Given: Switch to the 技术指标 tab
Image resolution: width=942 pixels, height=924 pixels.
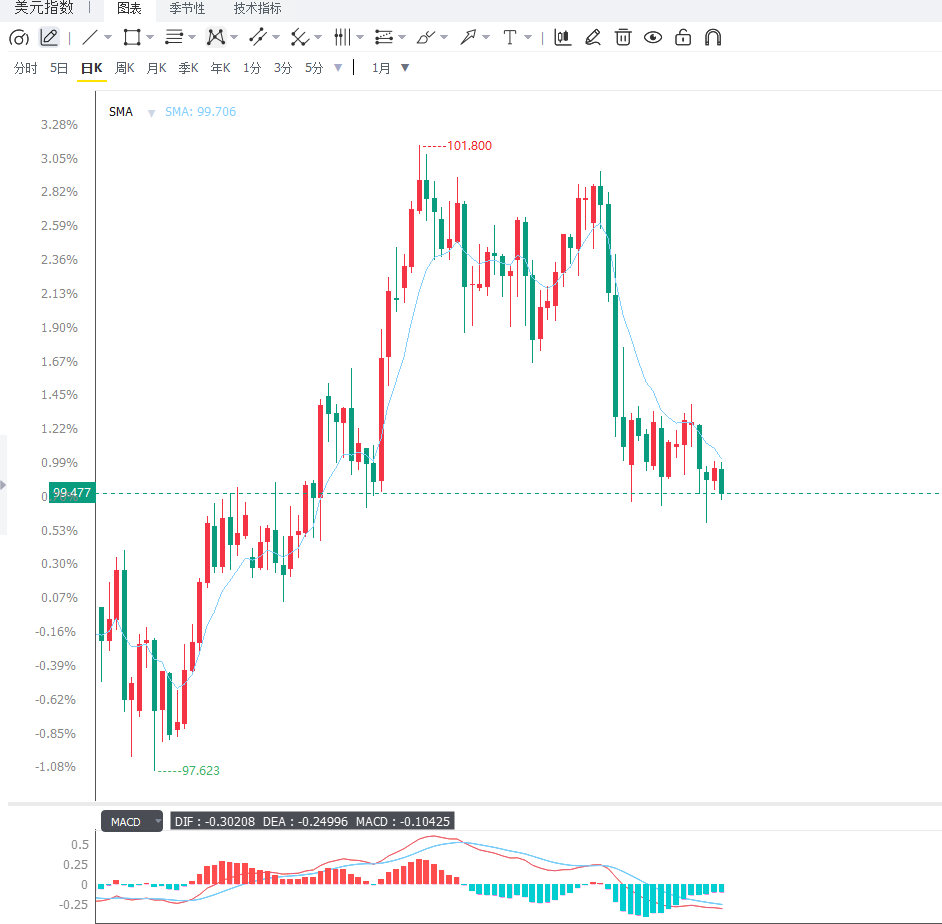Looking at the screenshot, I should [x=257, y=8].
